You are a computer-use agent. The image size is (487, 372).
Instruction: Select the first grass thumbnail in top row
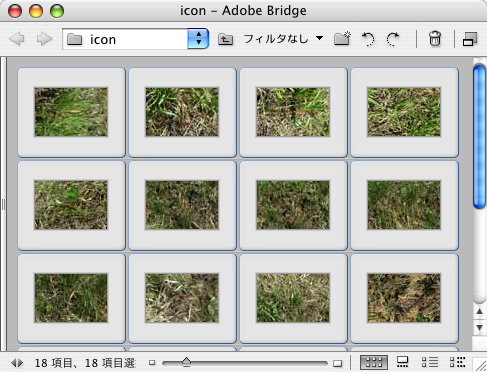71,112
